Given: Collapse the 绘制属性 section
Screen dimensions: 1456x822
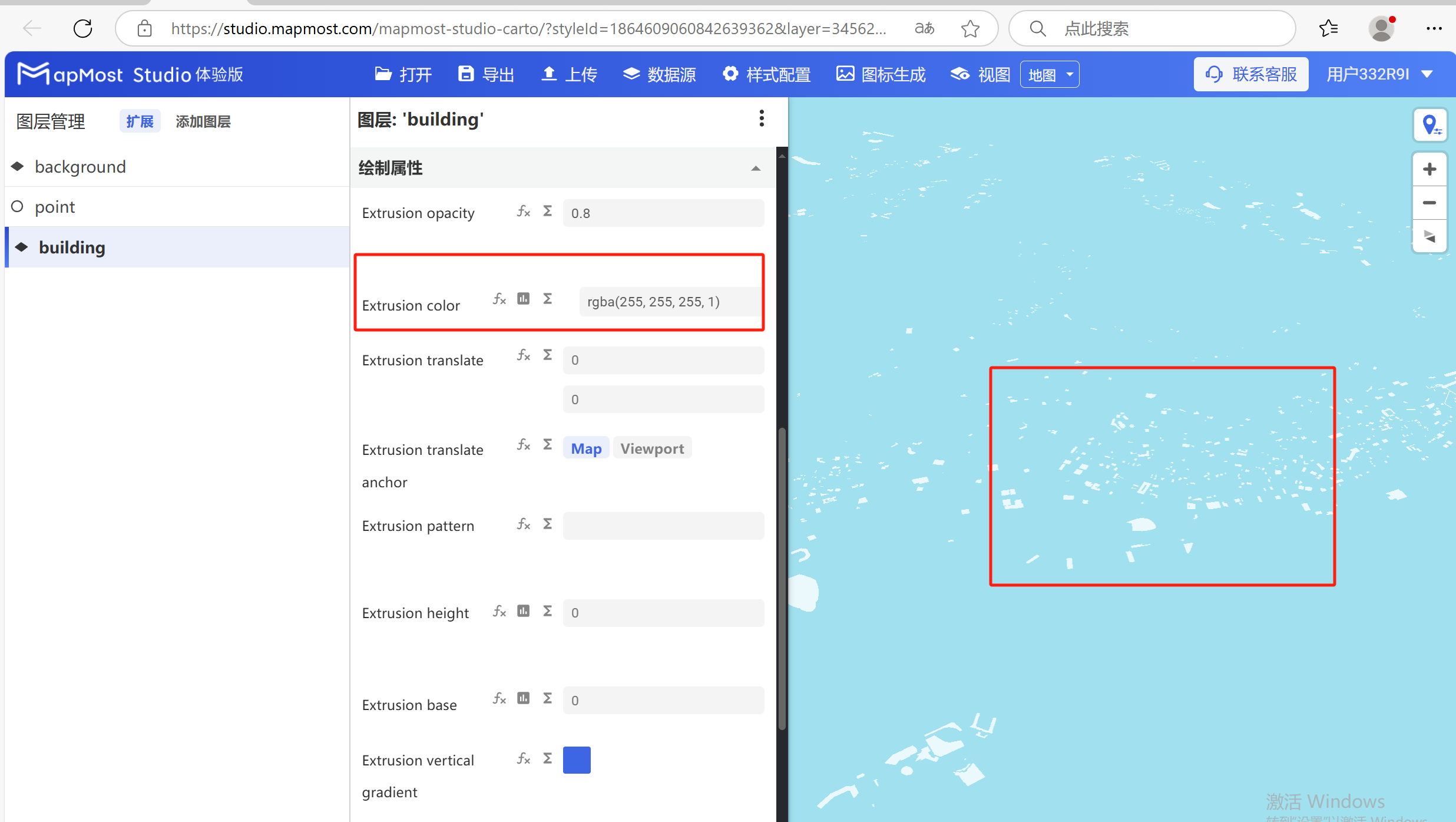Looking at the screenshot, I should [755, 168].
